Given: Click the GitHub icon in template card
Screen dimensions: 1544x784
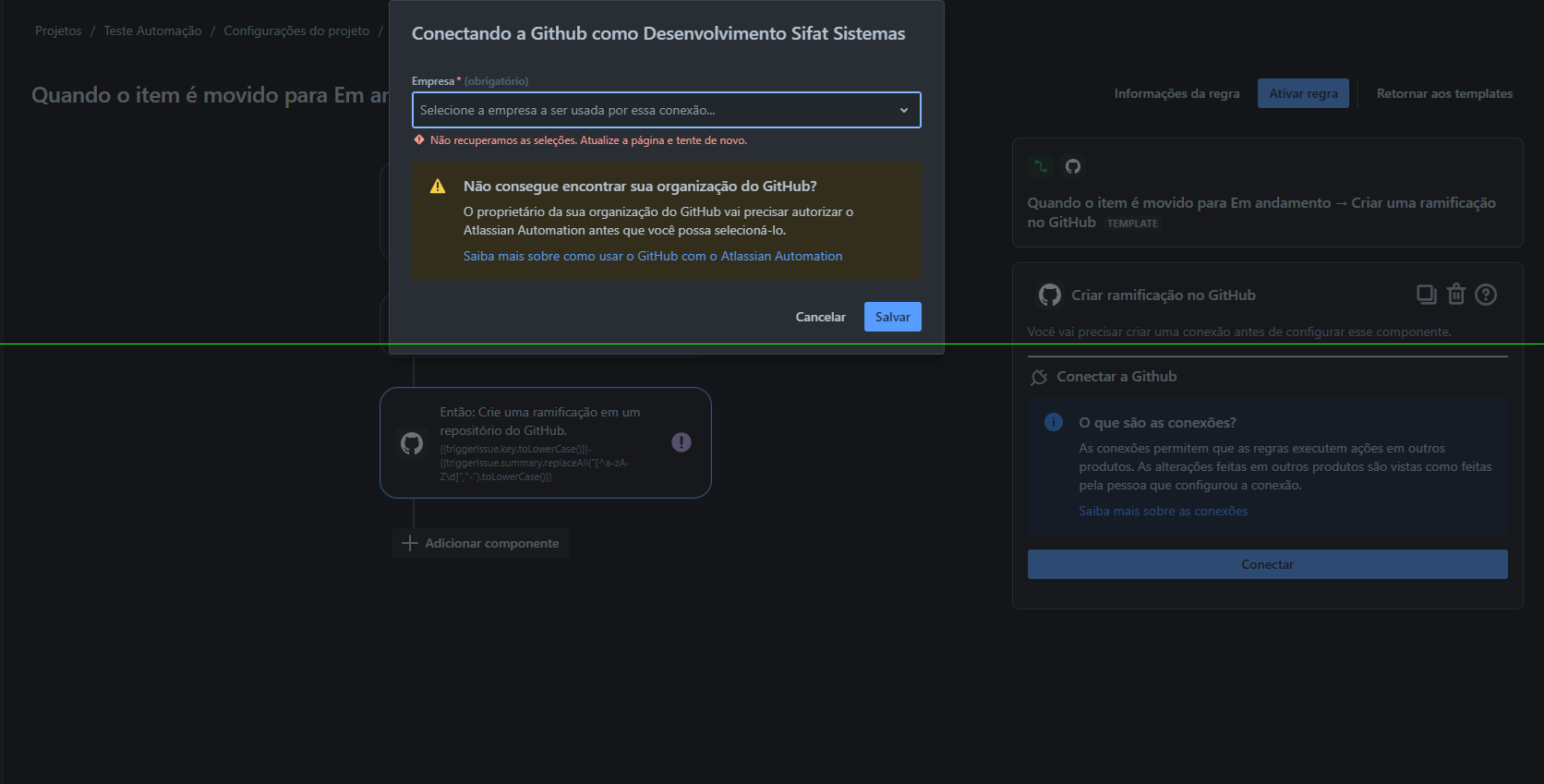Looking at the screenshot, I should (x=1073, y=166).
